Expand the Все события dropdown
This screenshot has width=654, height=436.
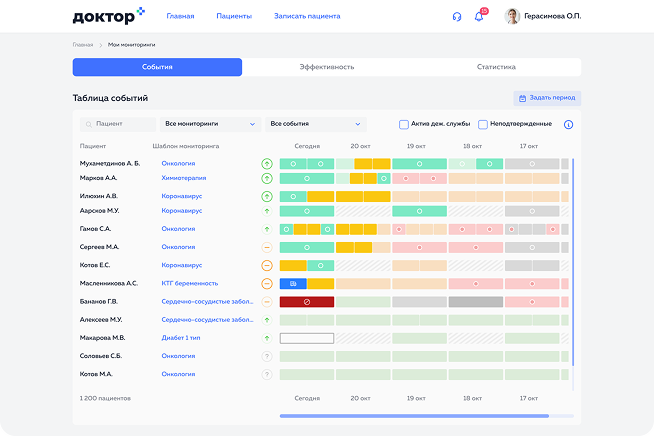click(315, 125)
